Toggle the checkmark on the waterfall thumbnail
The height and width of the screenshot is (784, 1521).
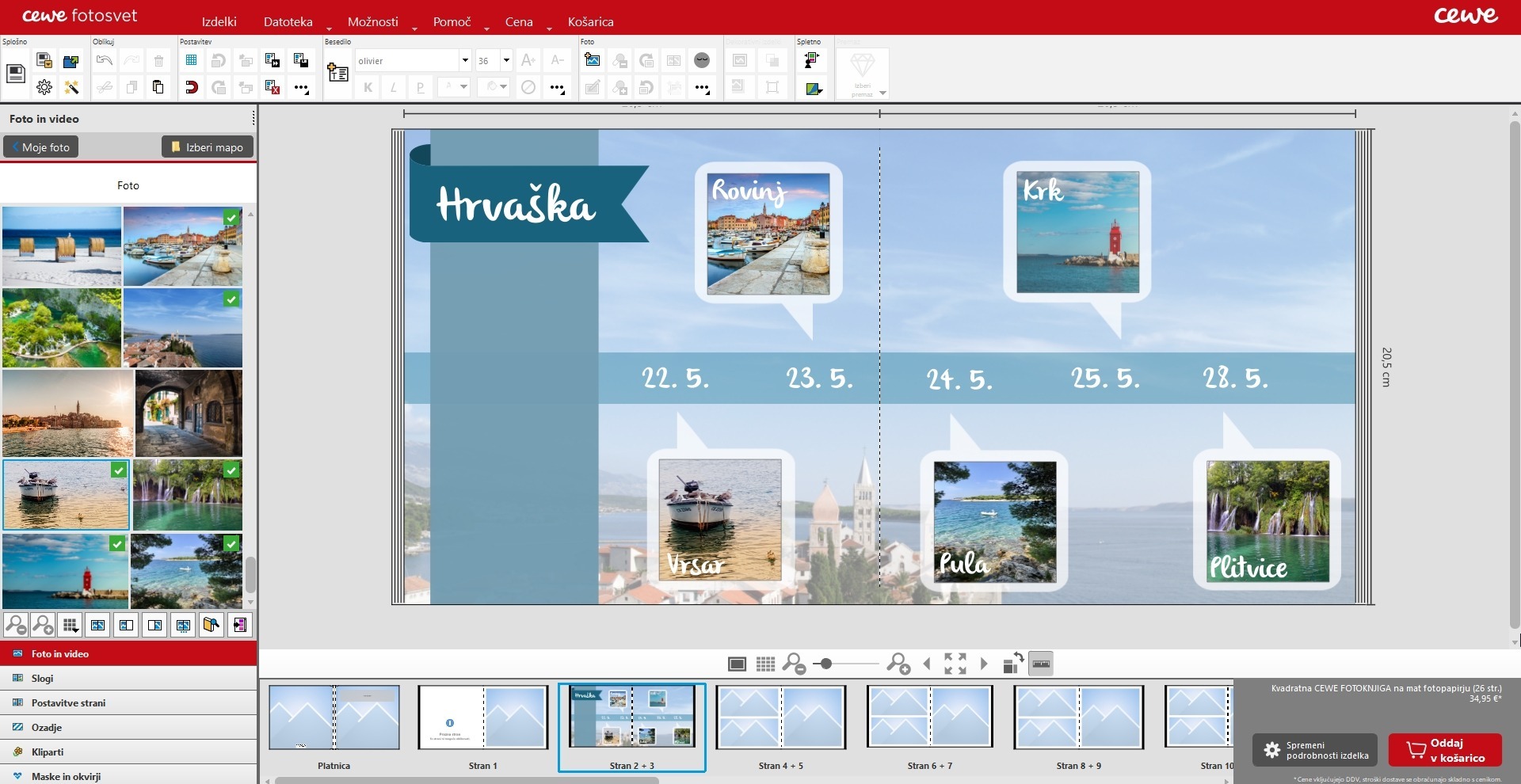[x=231, y=470]
